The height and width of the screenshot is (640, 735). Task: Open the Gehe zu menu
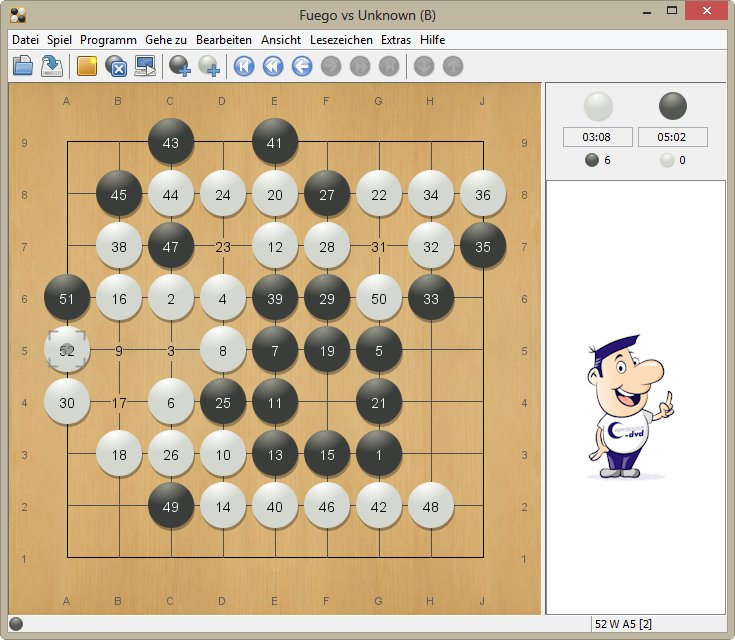166,40
